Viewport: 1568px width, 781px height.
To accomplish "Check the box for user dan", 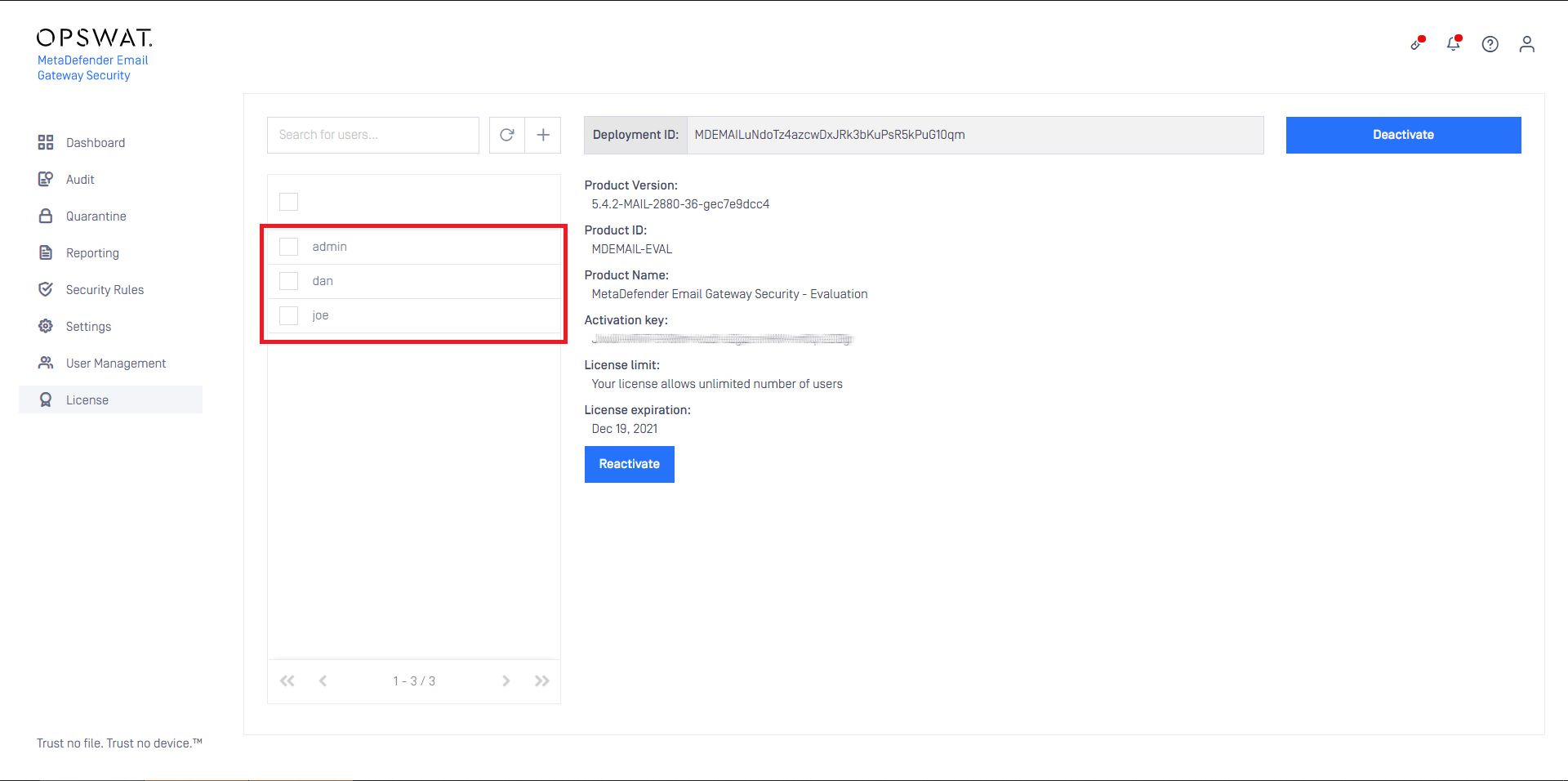I will click(289, 281).
